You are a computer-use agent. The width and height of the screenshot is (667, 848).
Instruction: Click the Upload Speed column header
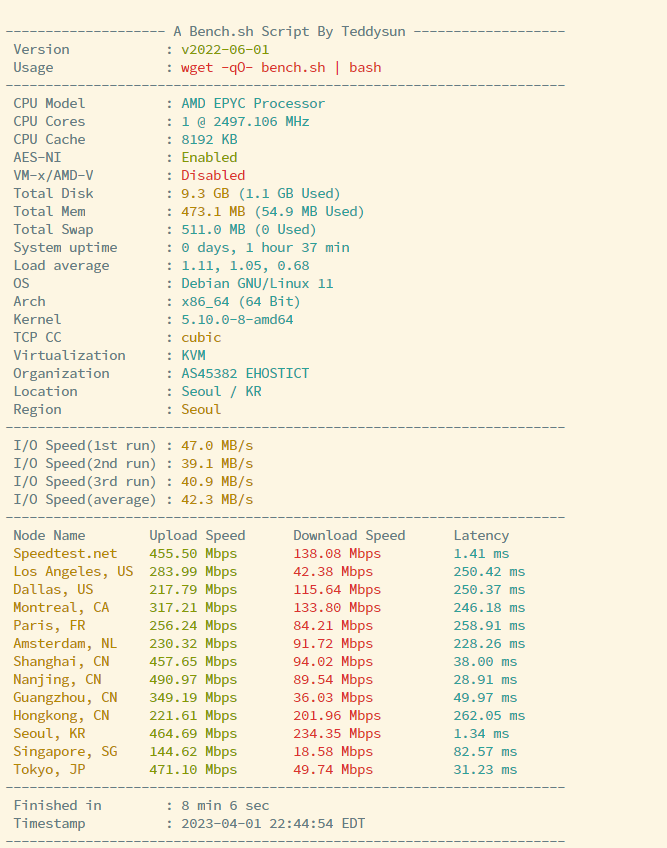[x=197, y=536]
